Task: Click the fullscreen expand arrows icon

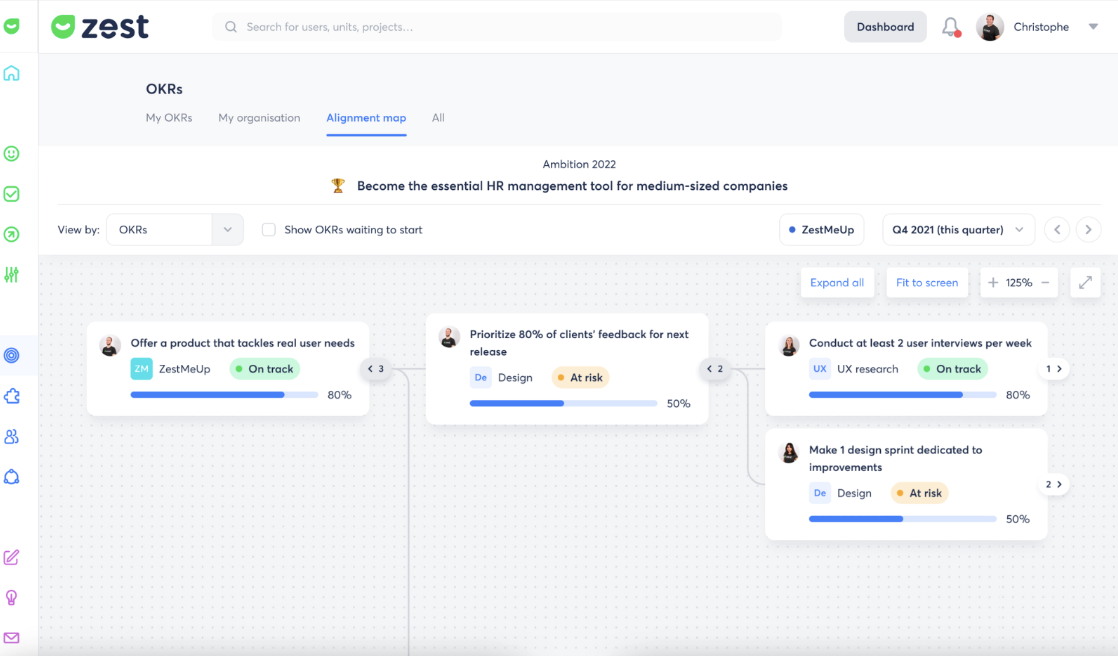Action: tap(1085, 283)
